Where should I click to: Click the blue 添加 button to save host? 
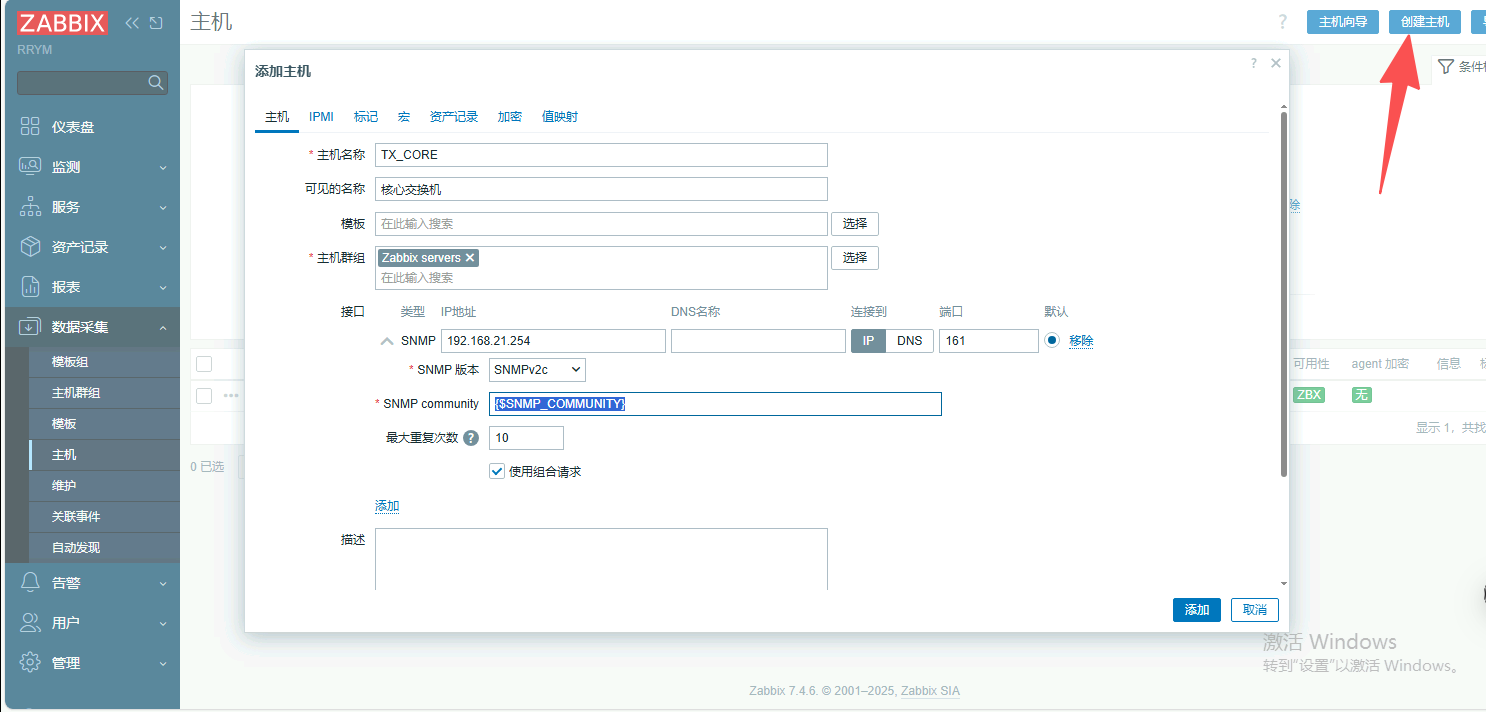1196,610
